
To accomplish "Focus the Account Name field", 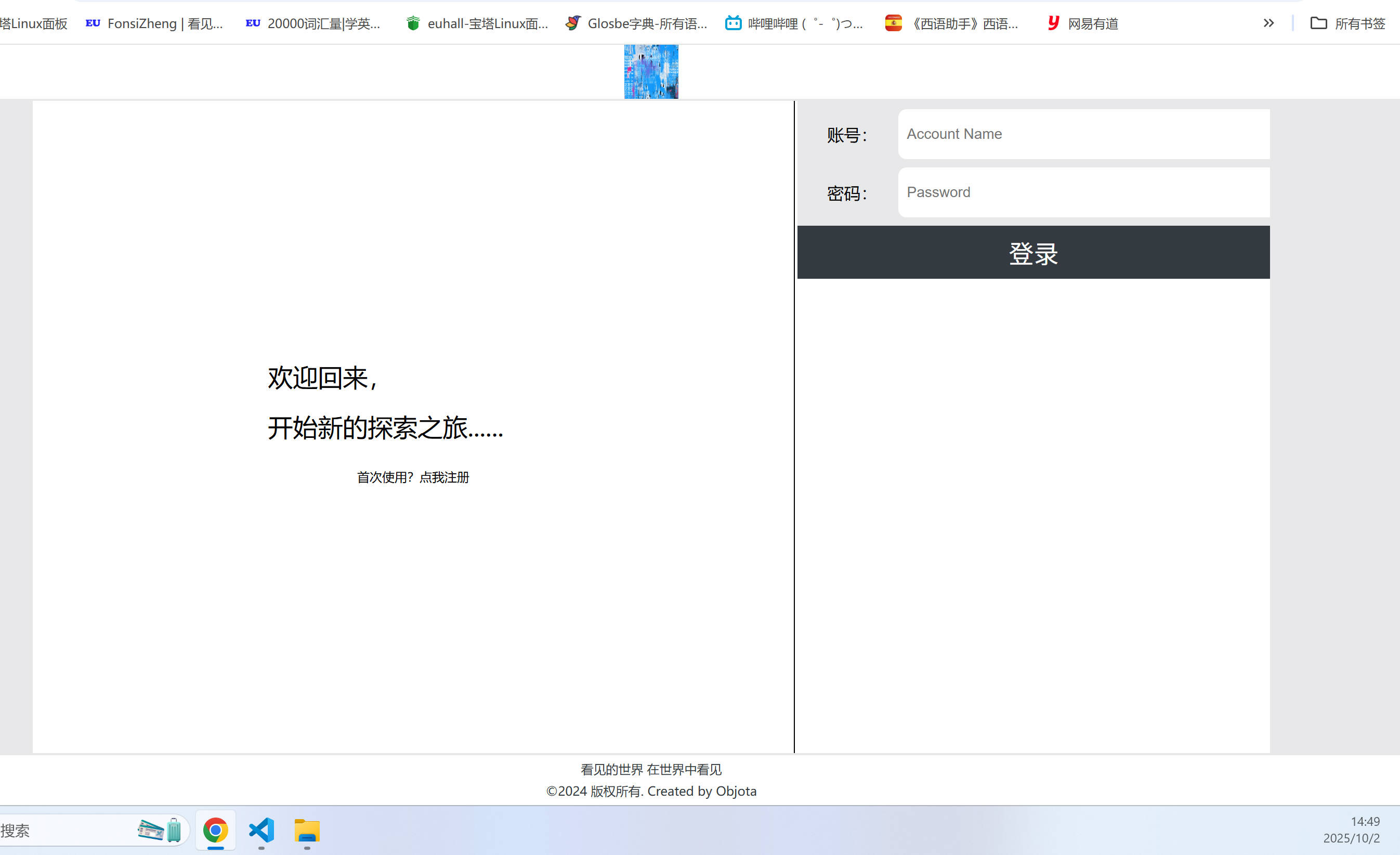I will coord(1083,134).
